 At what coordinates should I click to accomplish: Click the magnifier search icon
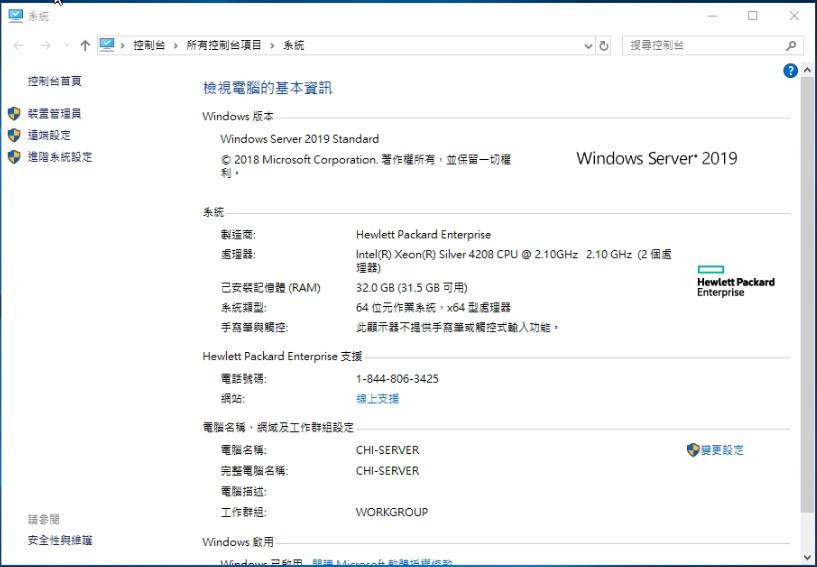click(x=791, y=46)
